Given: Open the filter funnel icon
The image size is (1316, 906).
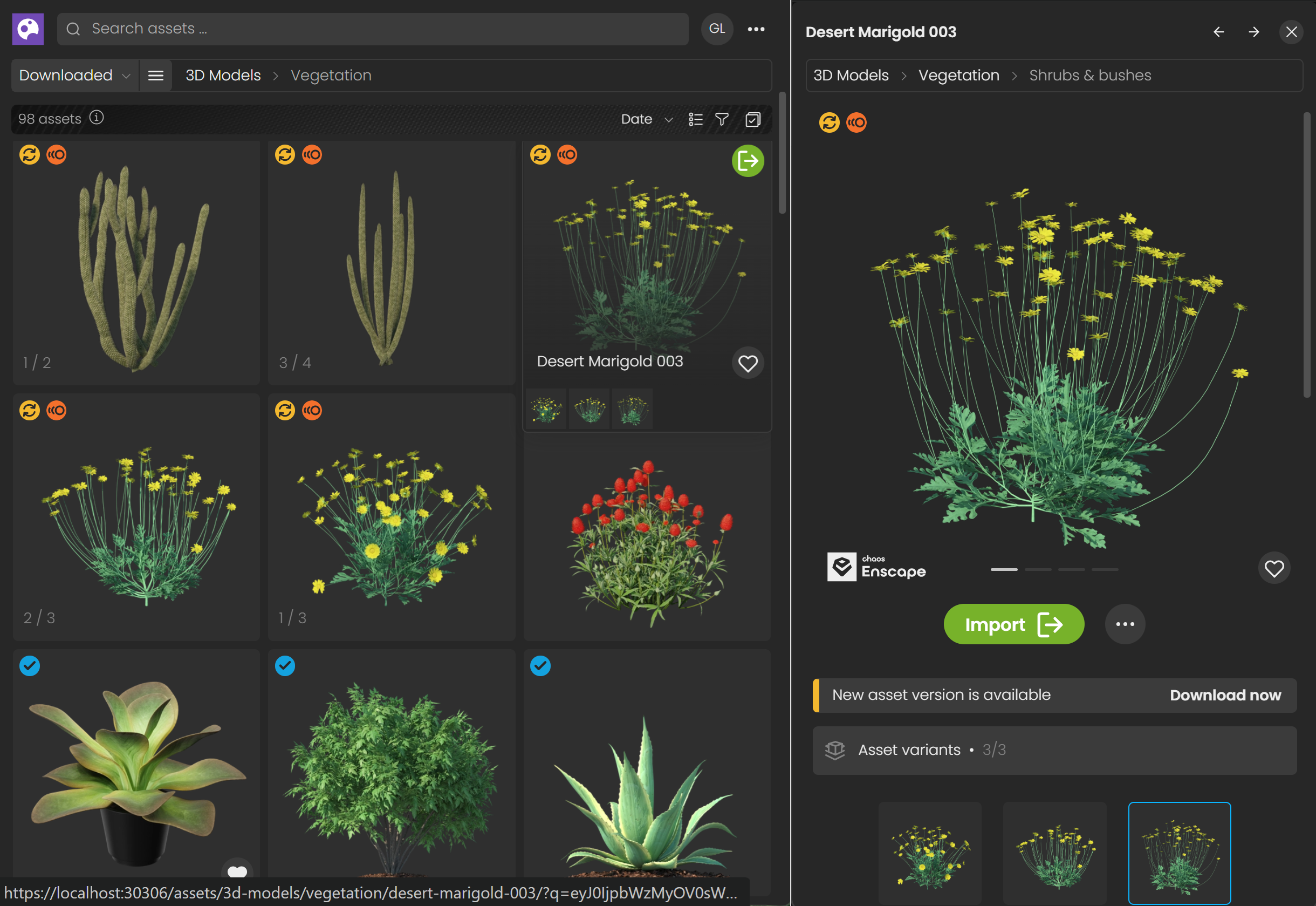Looking at the screenshot, I should (722, 119).
